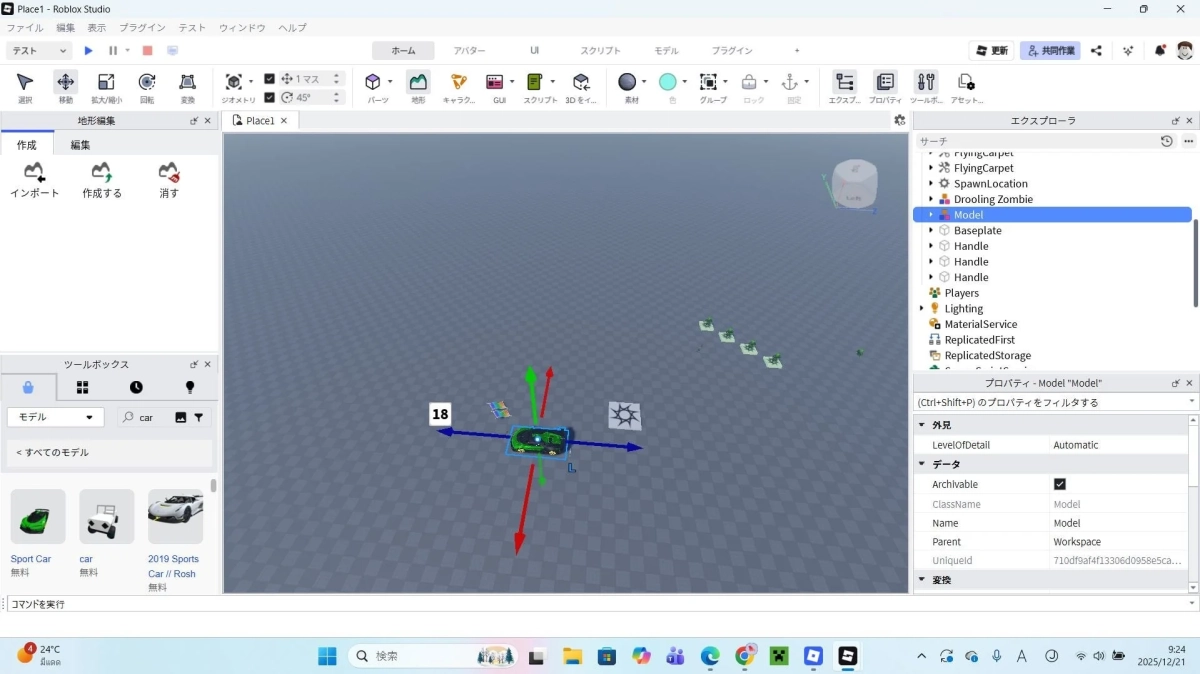This screenshot has height=674, width=1200.
Task: Switch to the スクリプト ribbon tab
Action: [601, 50]
